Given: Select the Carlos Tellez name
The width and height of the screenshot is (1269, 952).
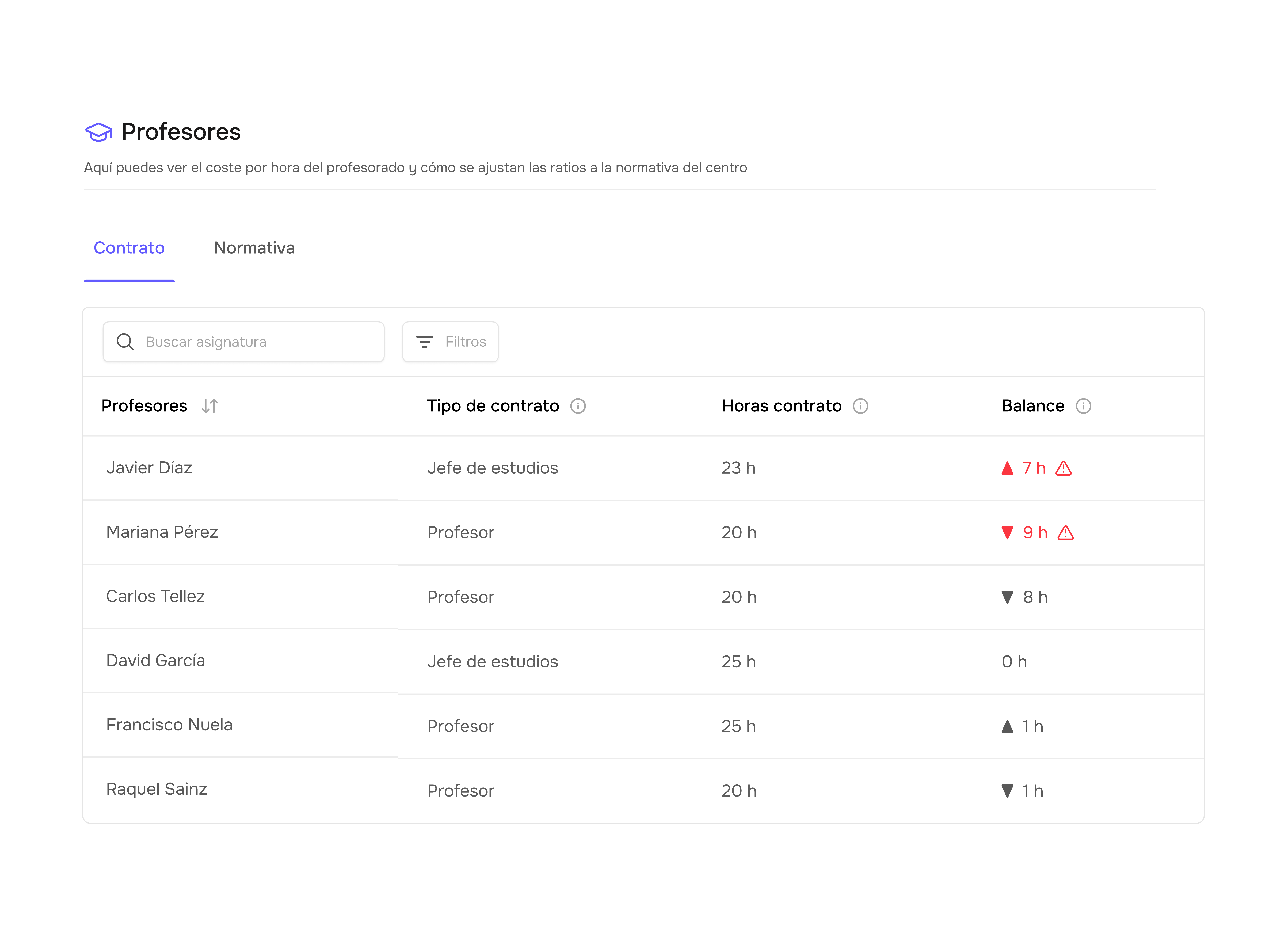Looking at the screenshot, I should (155, 597).
